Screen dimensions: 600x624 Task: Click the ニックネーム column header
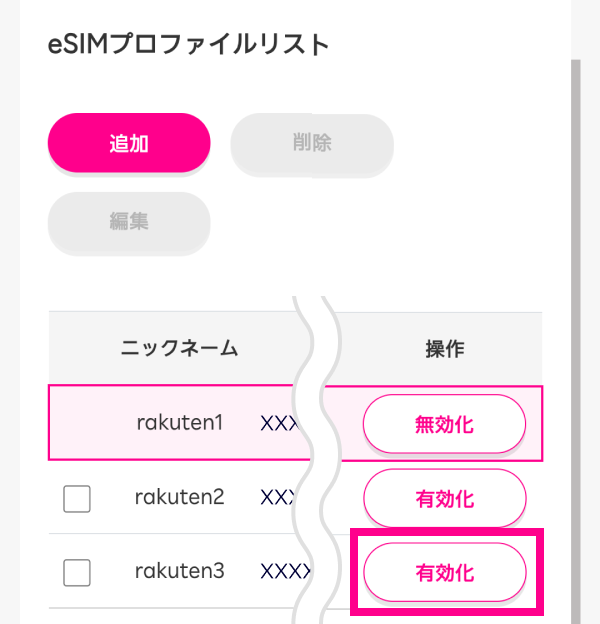click(179, 349)
